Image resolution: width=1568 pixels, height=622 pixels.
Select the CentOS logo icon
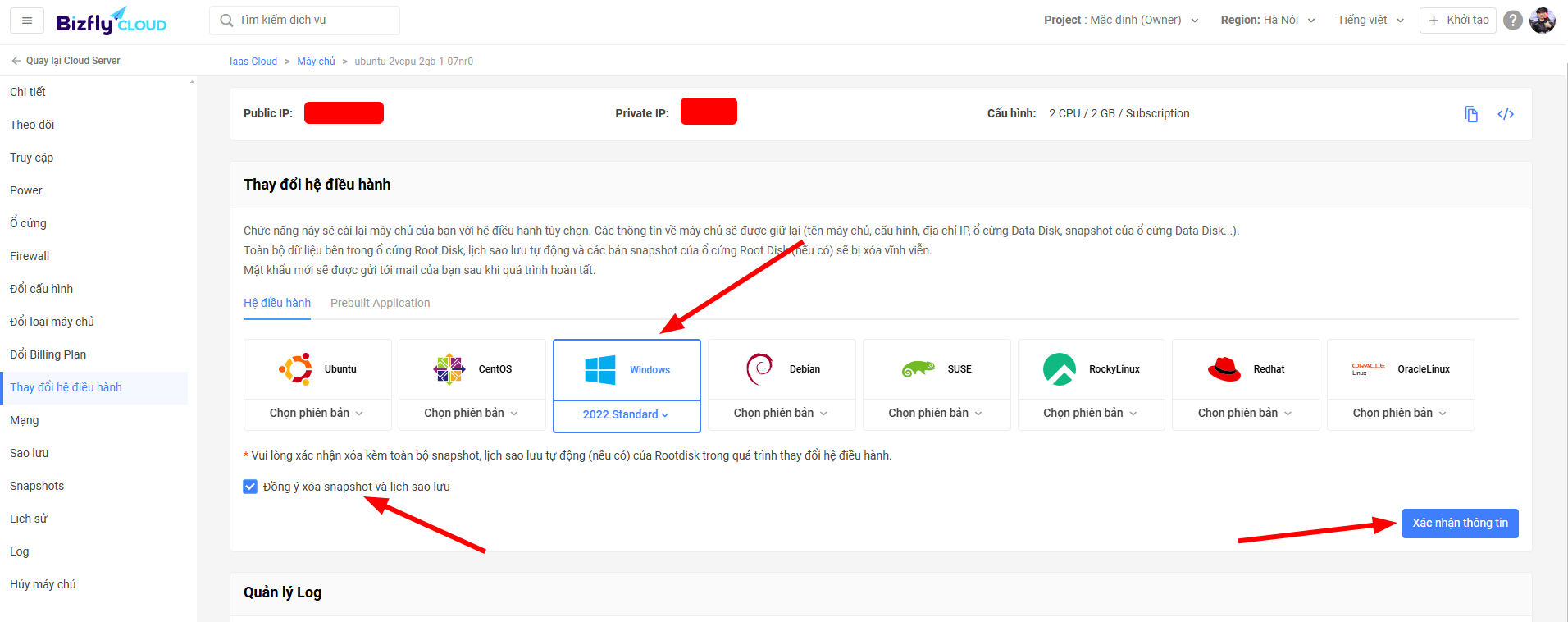pos(449,369)
